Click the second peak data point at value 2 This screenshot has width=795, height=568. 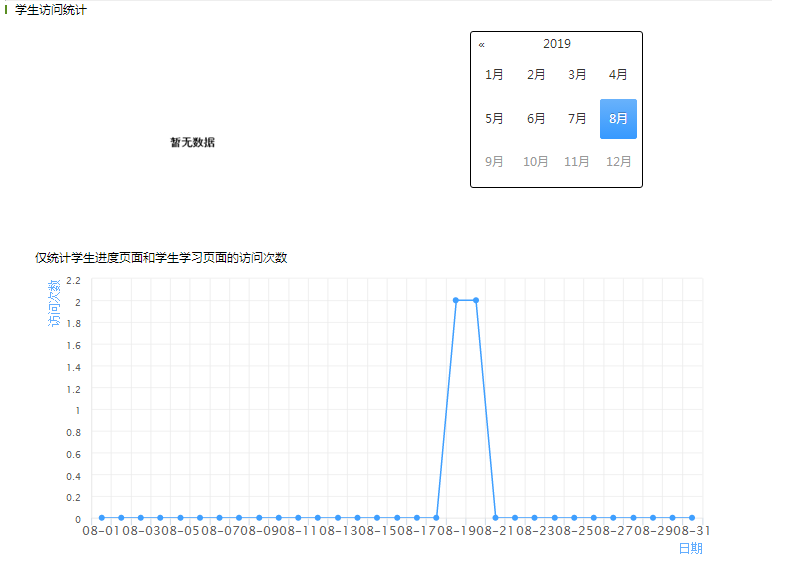pos(476,300)
